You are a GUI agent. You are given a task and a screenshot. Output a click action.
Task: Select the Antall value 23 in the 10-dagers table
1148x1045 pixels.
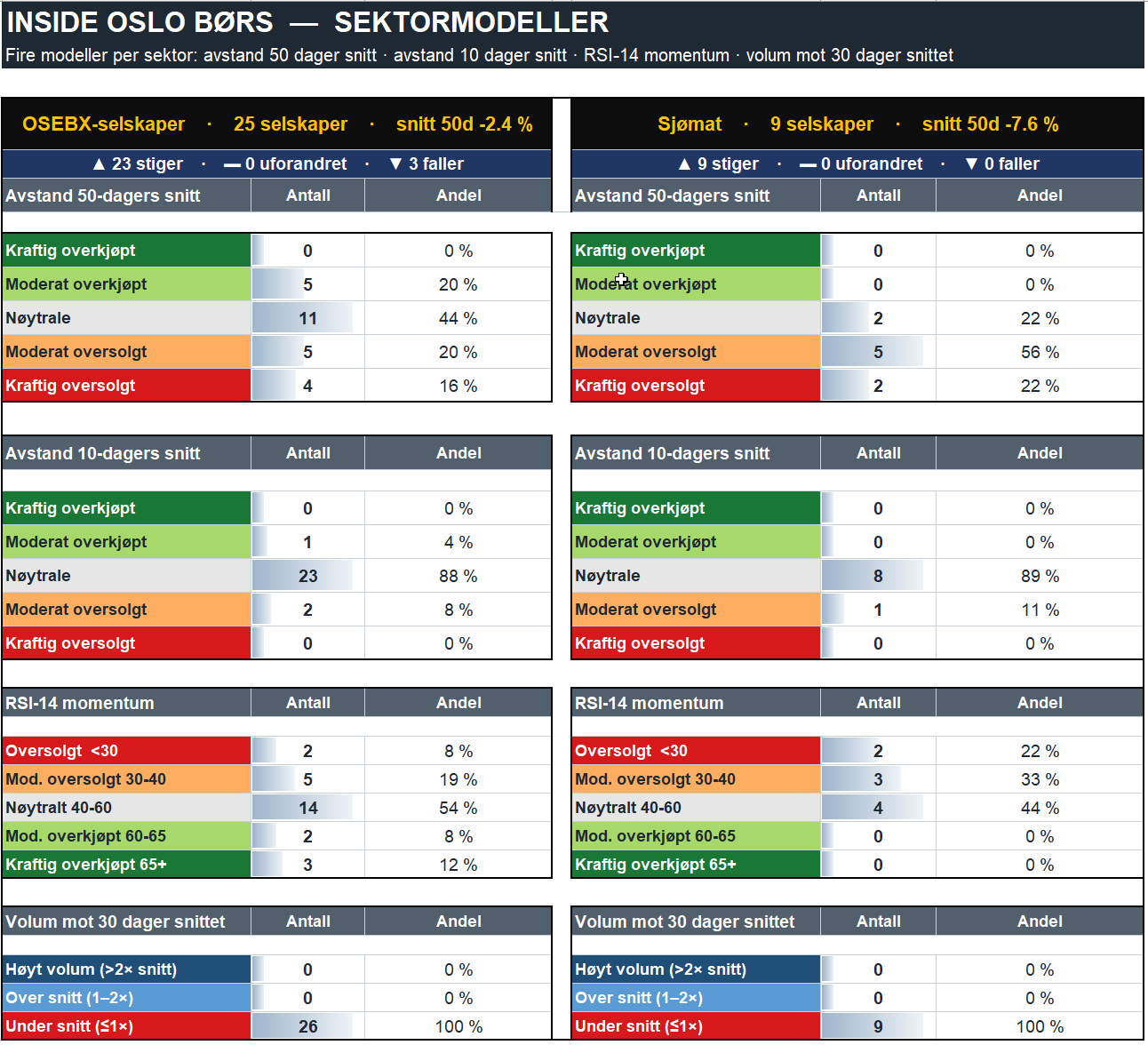pos(308,576)
